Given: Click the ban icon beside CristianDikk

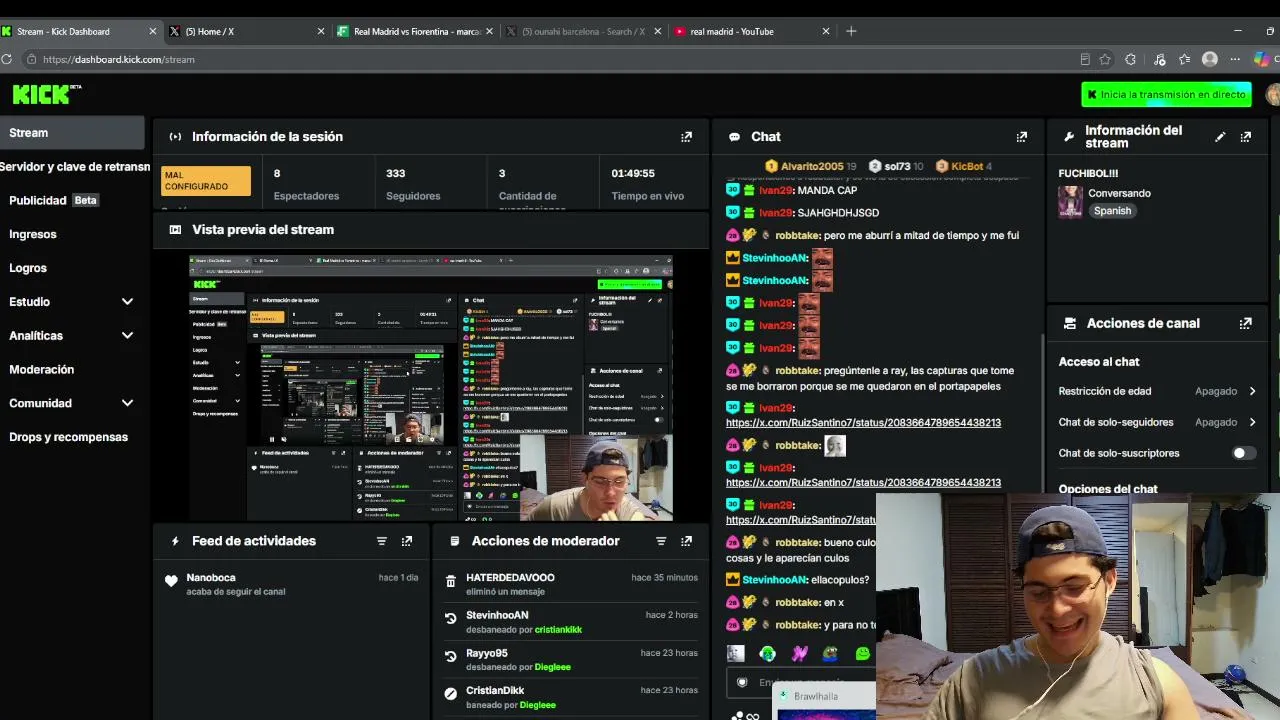Looking at the screenshot, I should pyautogui.click(x=451, y=694).
